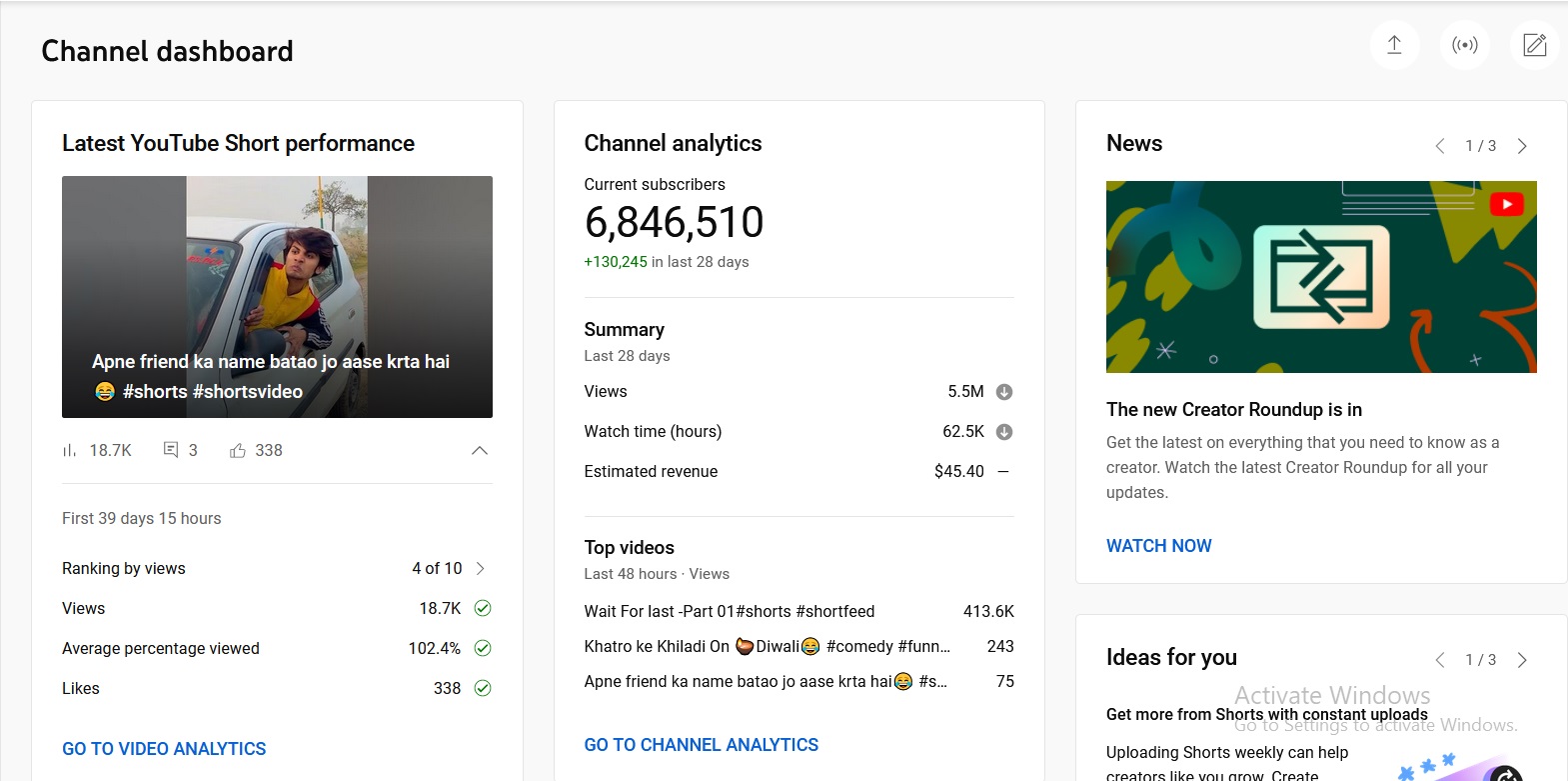This screenshot has width=1568, height=781.
Task: Click the +130,245 subscribers gain text
Action: 616,262
